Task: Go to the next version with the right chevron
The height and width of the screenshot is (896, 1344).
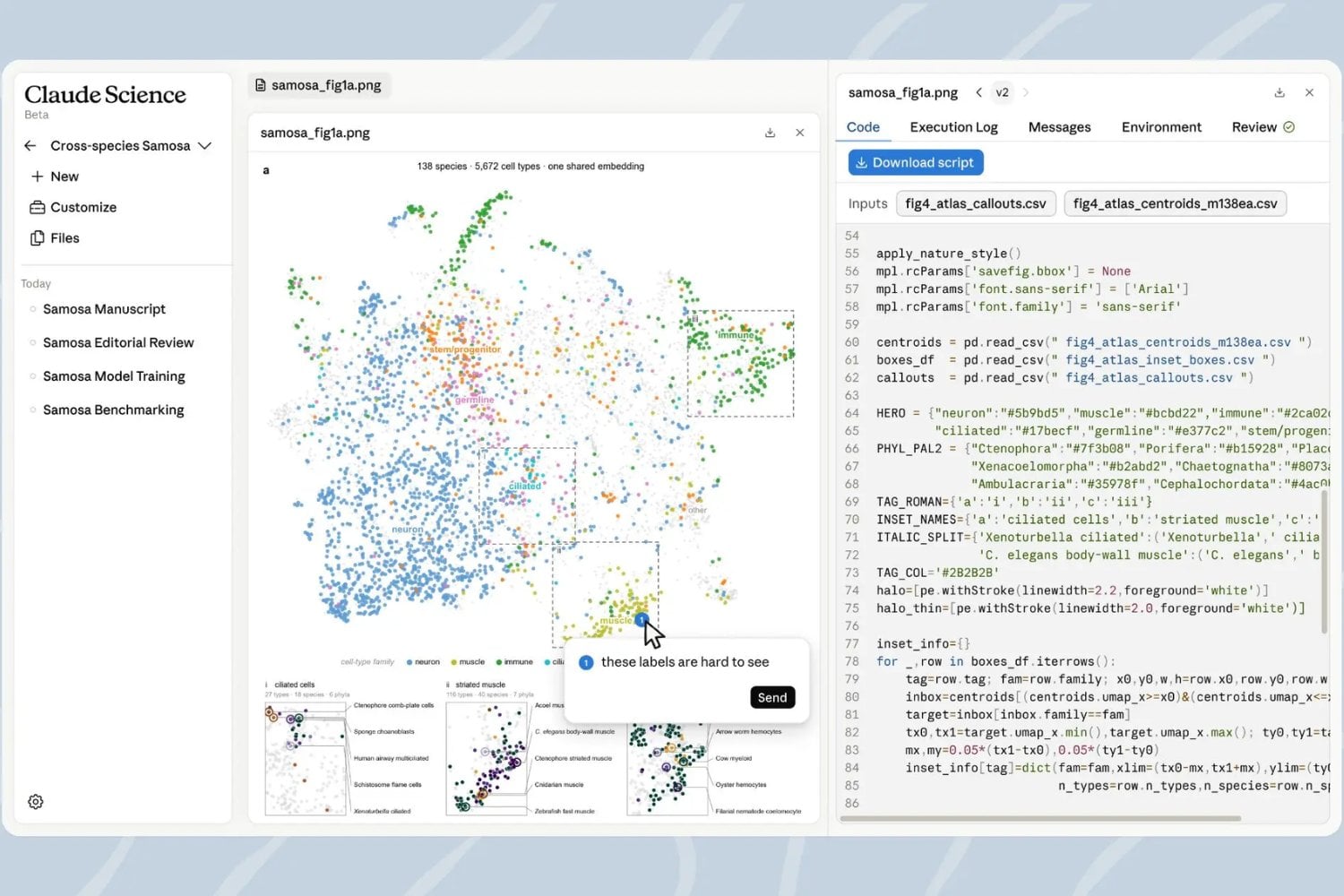Action: 1026,92
